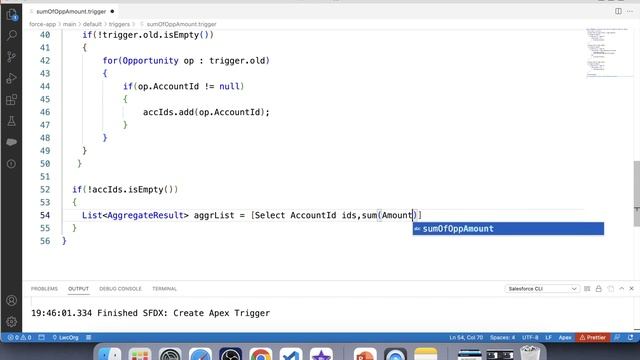Open Google Chrome from the Dock

(260, 355)
